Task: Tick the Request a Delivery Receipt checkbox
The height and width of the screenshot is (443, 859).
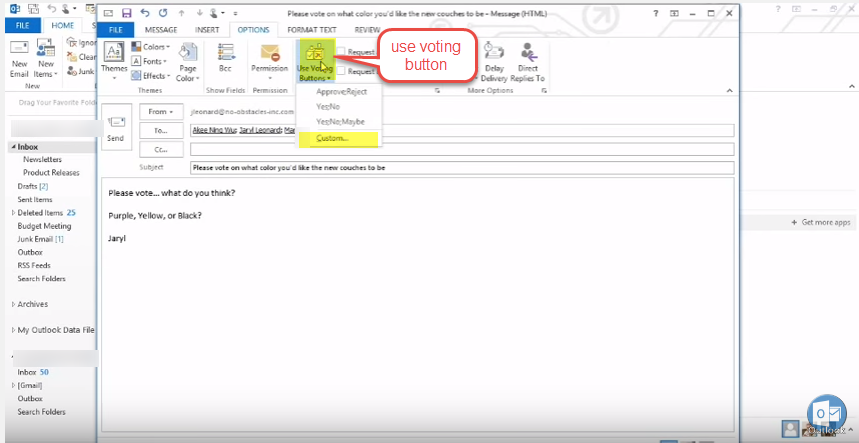Action: (x=341, y=52)
